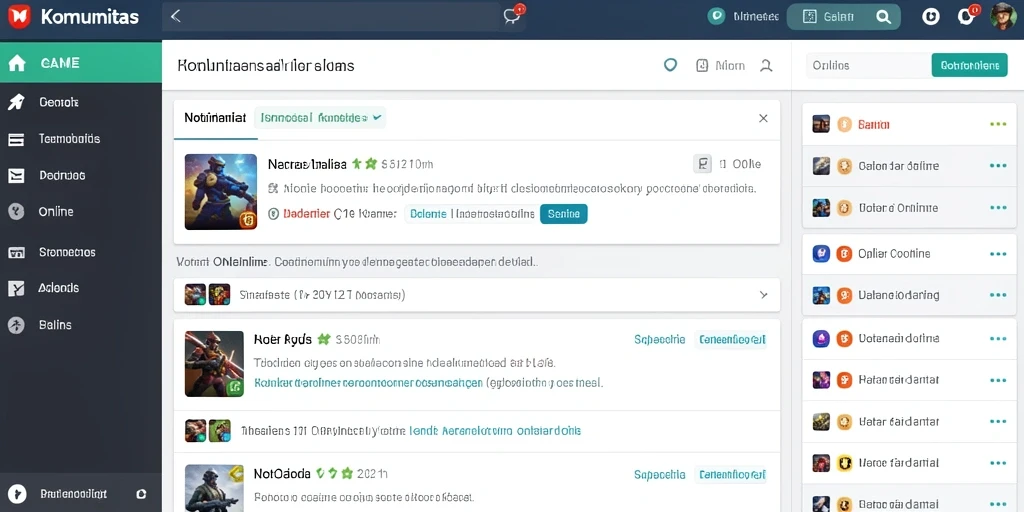Open the chat bubble notification icon
The height and width of the screenshot is (512, 1024).
tap(512, 16)
